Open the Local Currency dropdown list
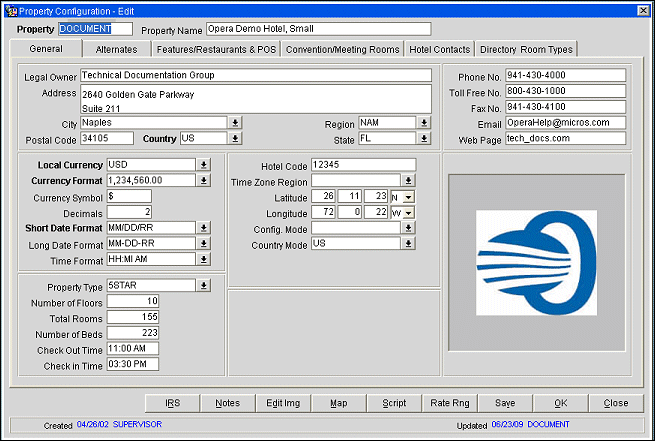655x441 pixels. click(x=204, y=164)
